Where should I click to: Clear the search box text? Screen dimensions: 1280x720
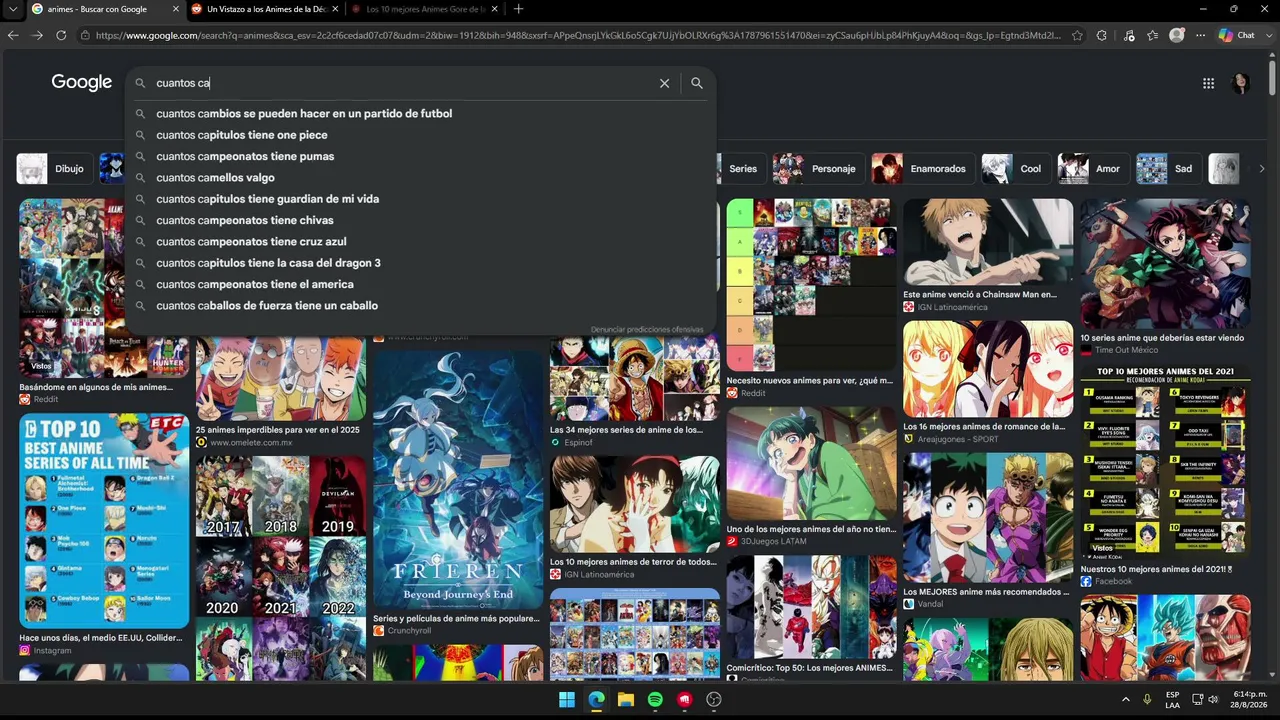click(664, 83)
